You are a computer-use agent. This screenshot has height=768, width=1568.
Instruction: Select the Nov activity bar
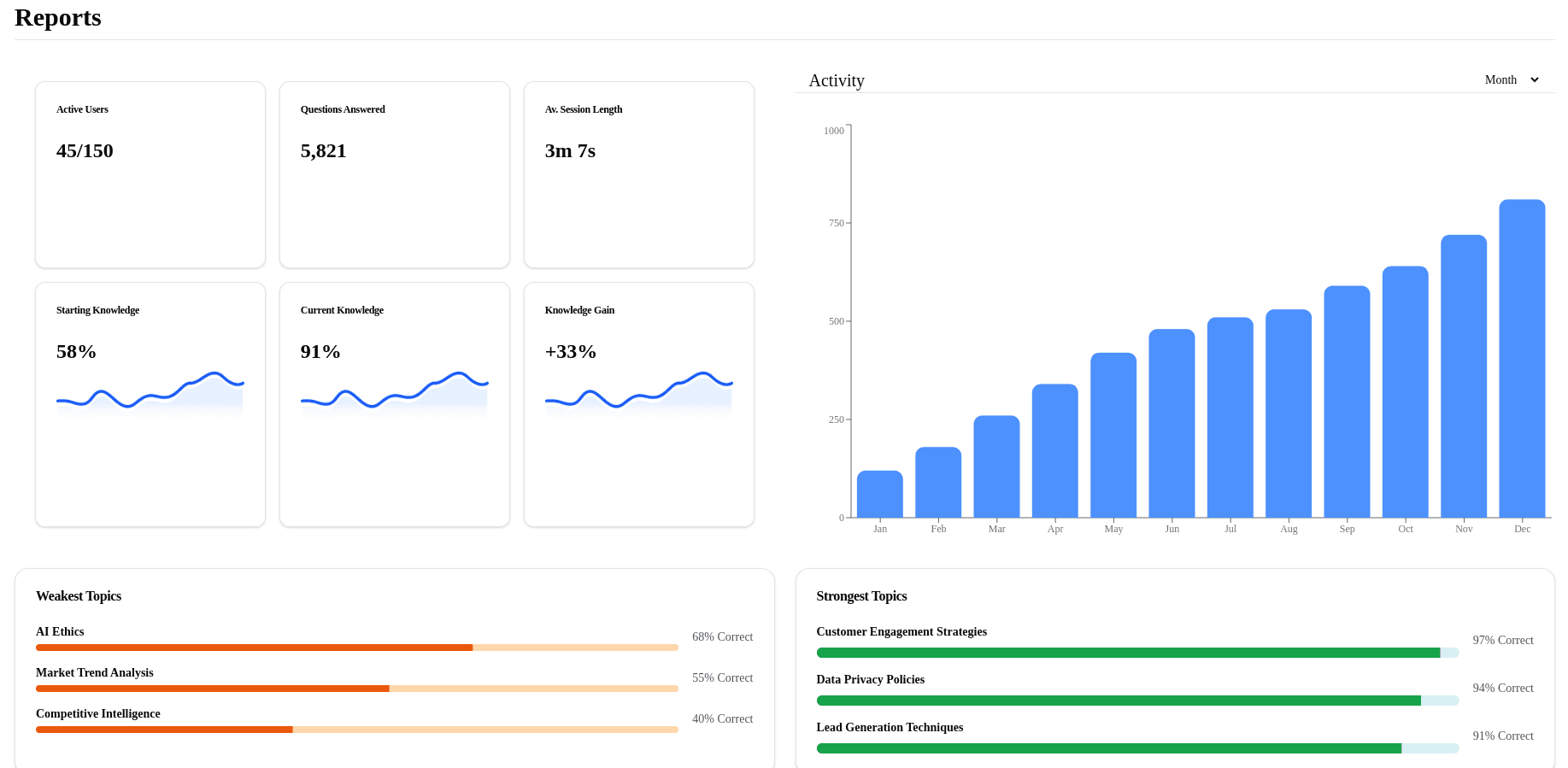[1464, 376]
